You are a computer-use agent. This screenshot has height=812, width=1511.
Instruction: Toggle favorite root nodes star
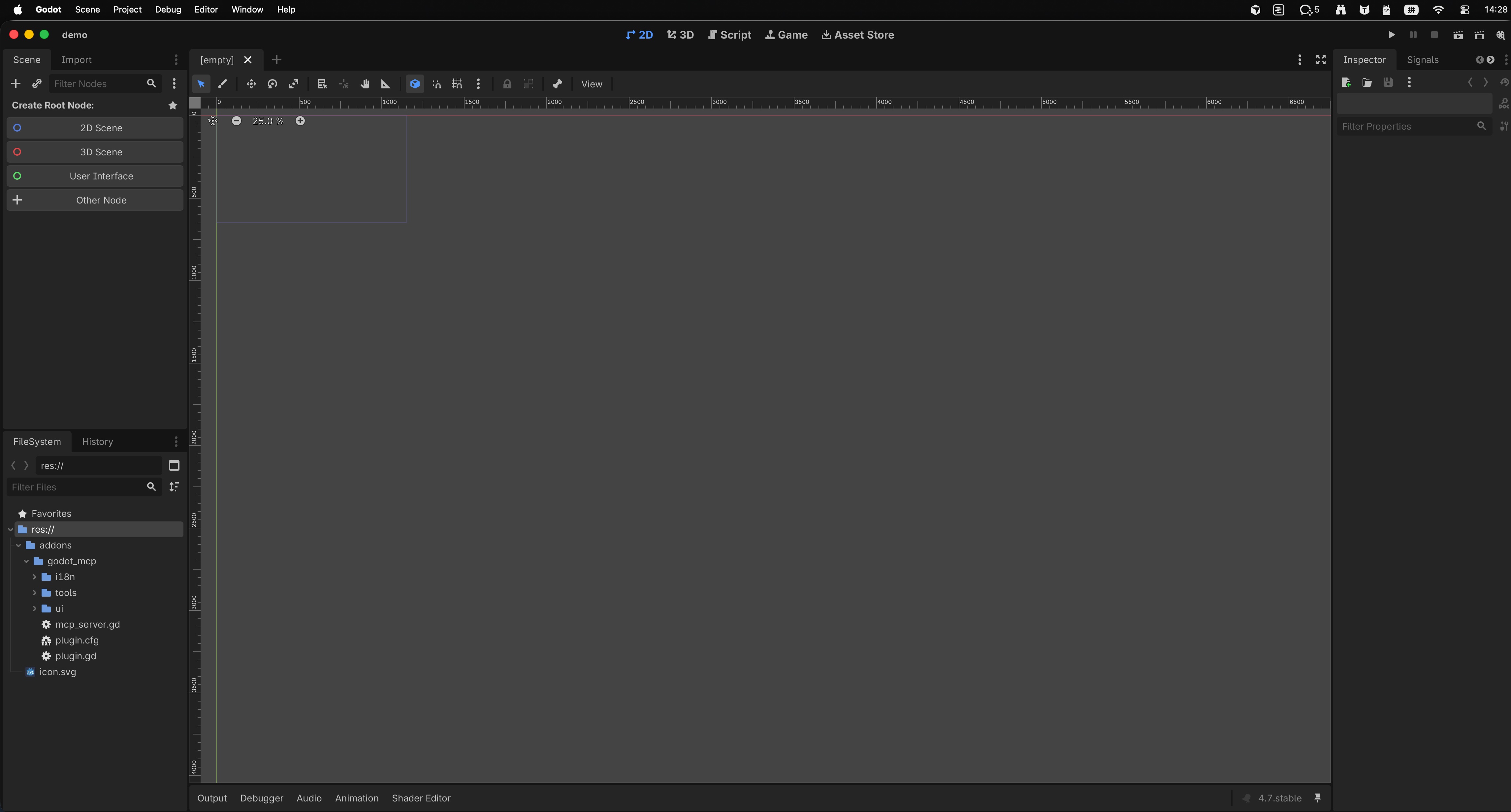click(173, 106)
